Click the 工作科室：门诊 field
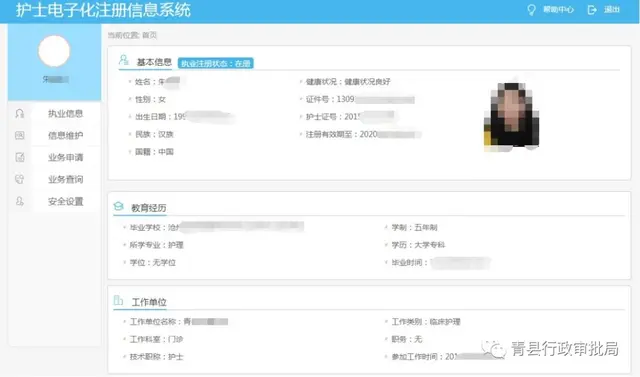Screen dimensions: 640x377 (156, 339)
